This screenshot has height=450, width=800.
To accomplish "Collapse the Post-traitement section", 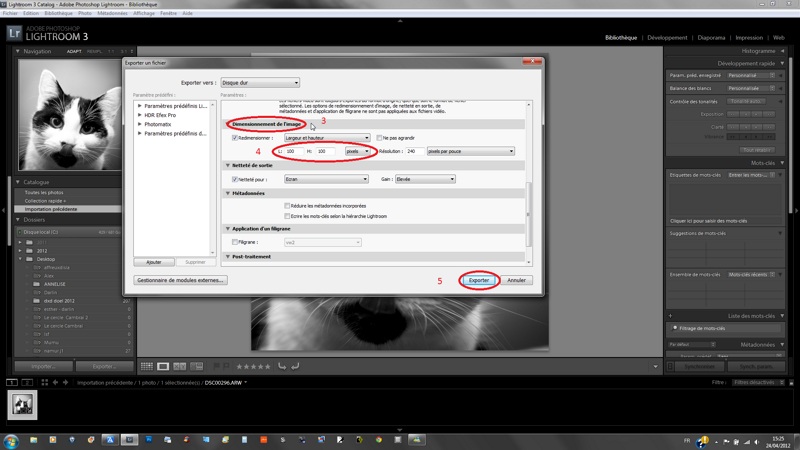I will coord(228,257).
